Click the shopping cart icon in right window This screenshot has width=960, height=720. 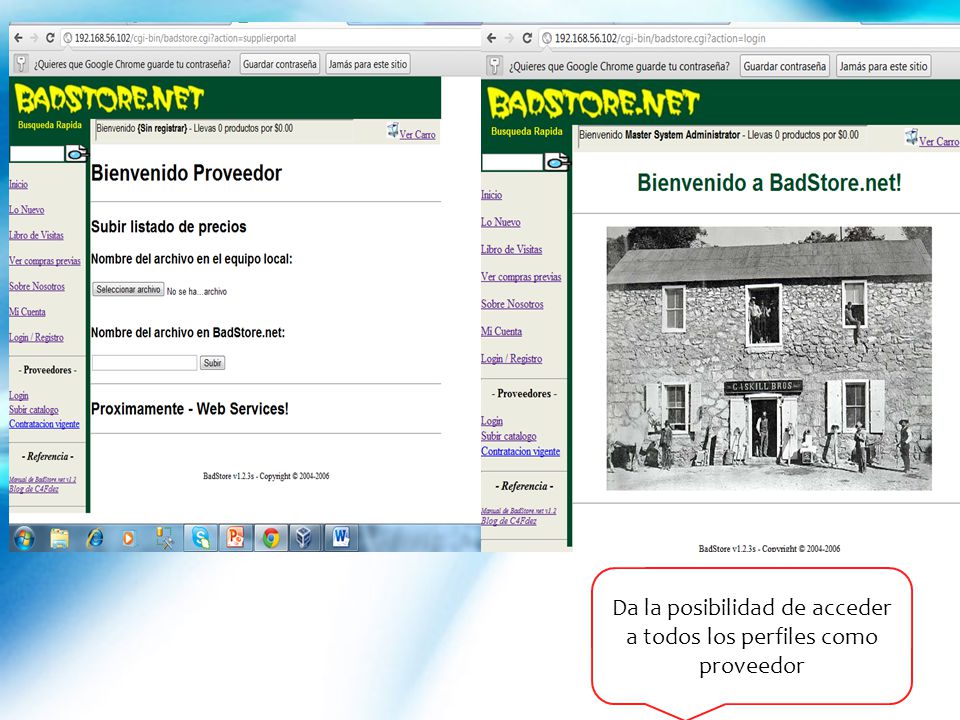[x=912, y=137]
